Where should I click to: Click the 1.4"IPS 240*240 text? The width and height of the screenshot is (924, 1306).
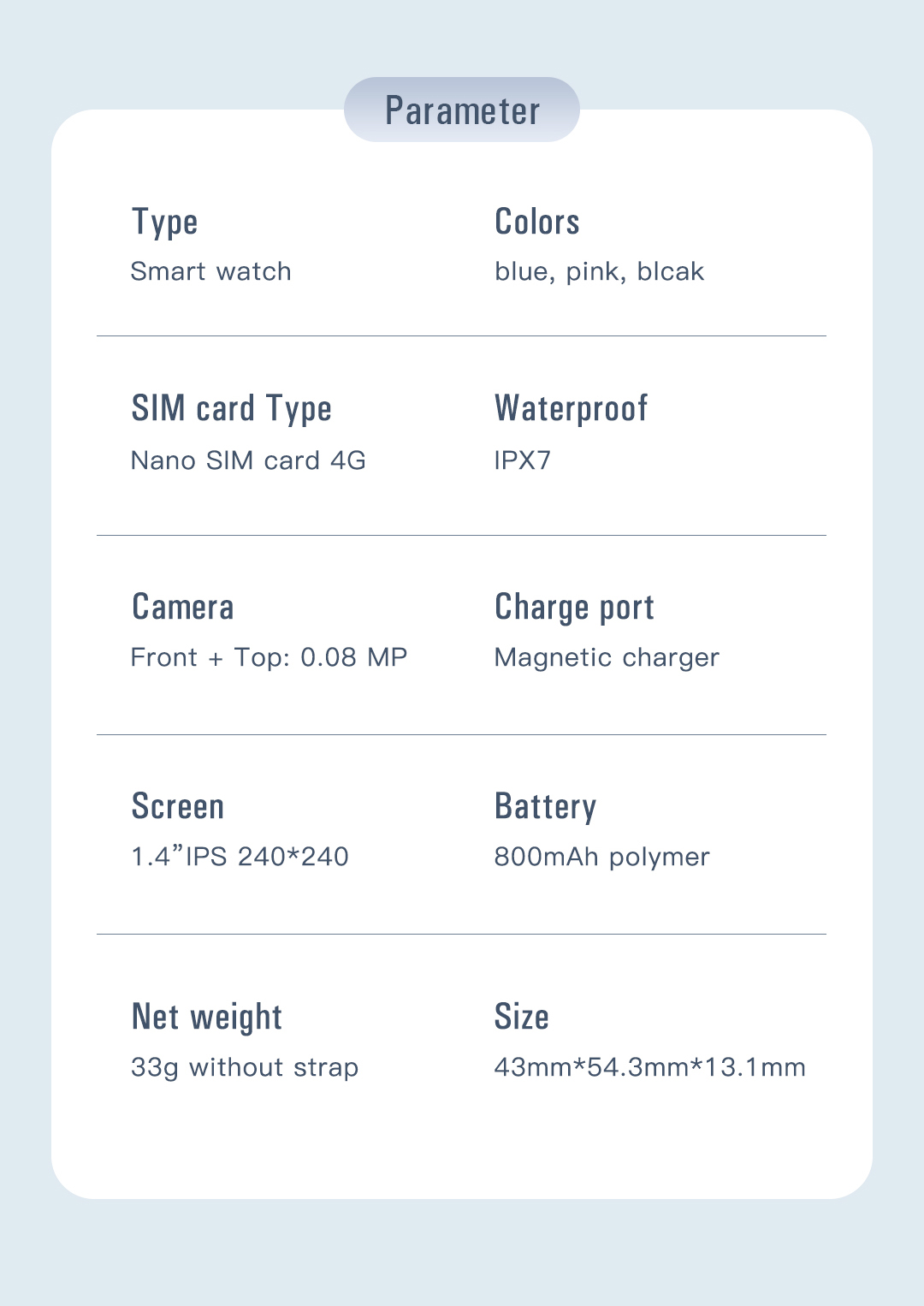click(240, 857)
